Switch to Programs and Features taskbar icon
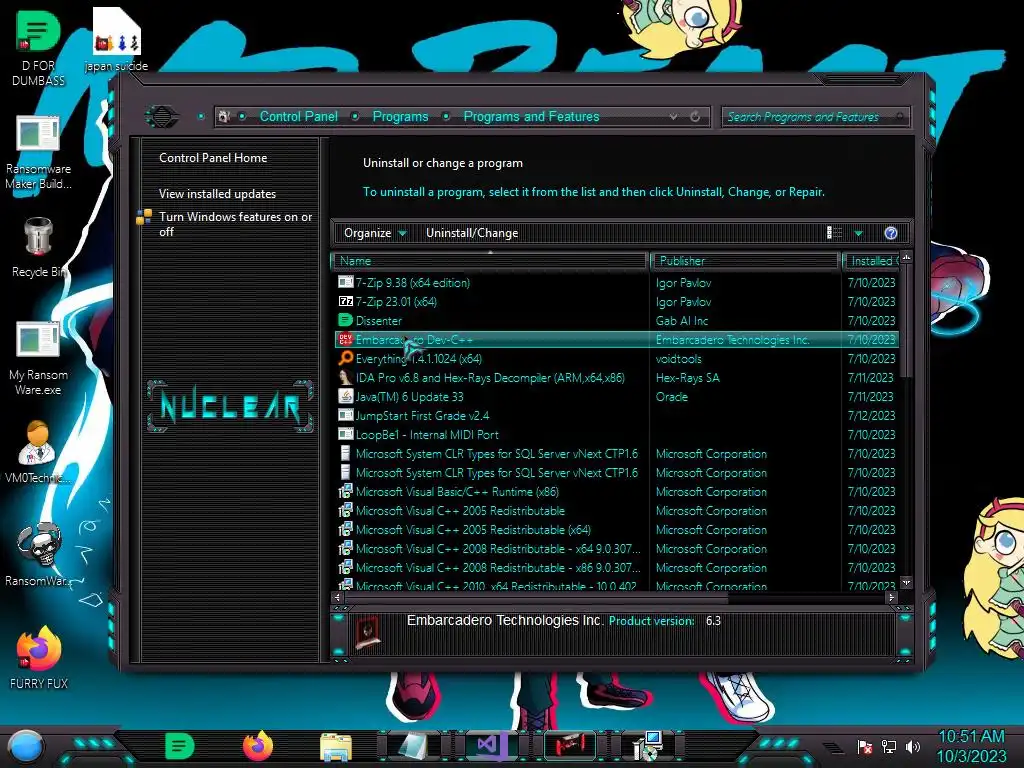 [x=647, y=746]
